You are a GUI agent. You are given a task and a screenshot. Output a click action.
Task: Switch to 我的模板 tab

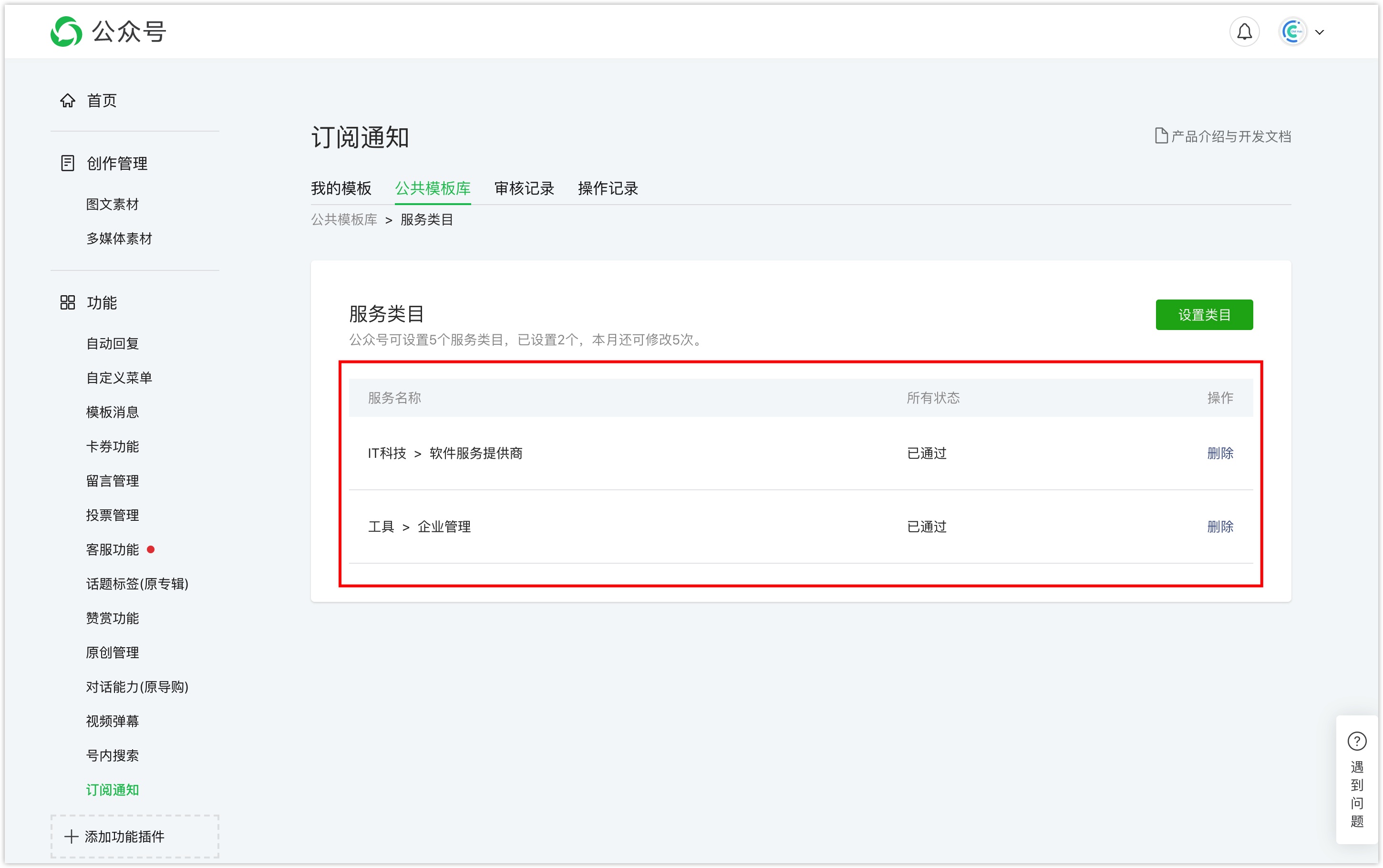[x=341, y=188]
